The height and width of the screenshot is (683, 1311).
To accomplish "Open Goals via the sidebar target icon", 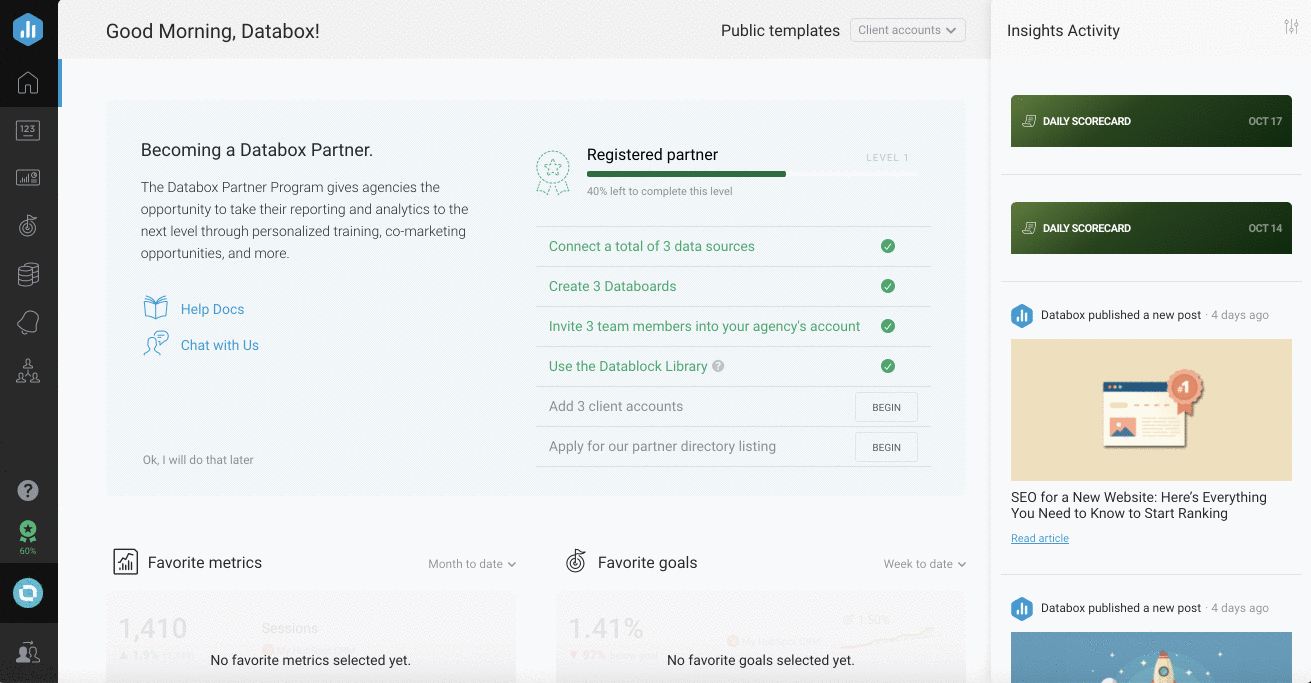I will tap(28, 226).
